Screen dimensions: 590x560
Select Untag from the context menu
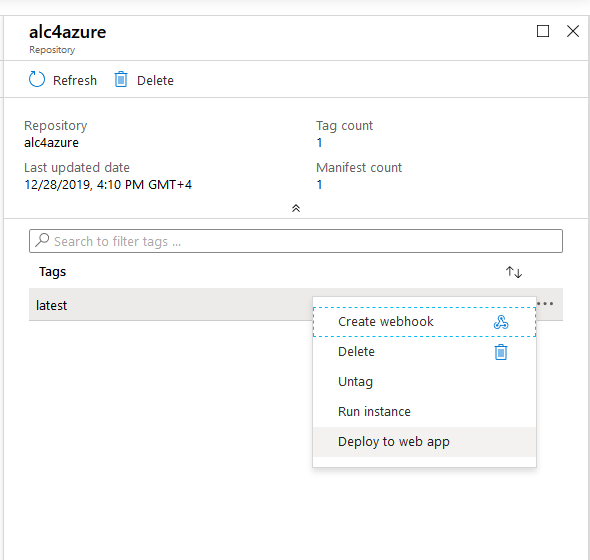coord(424,382)
